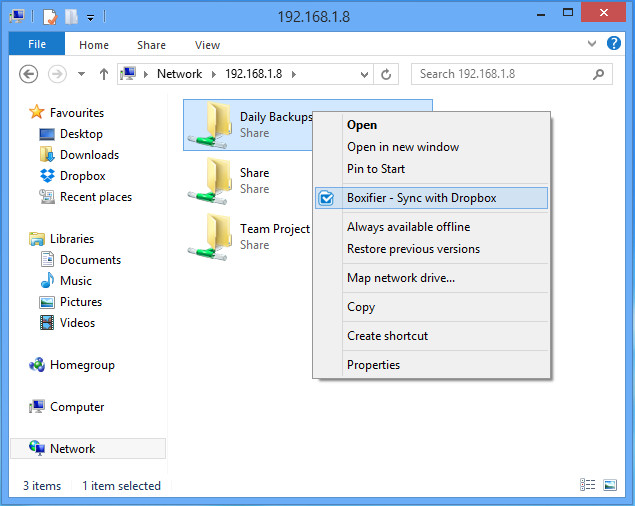Open the address bar history dropdown
Image resolution: width=635 pixels, height=506 pixels.
(x=364, y=75)
